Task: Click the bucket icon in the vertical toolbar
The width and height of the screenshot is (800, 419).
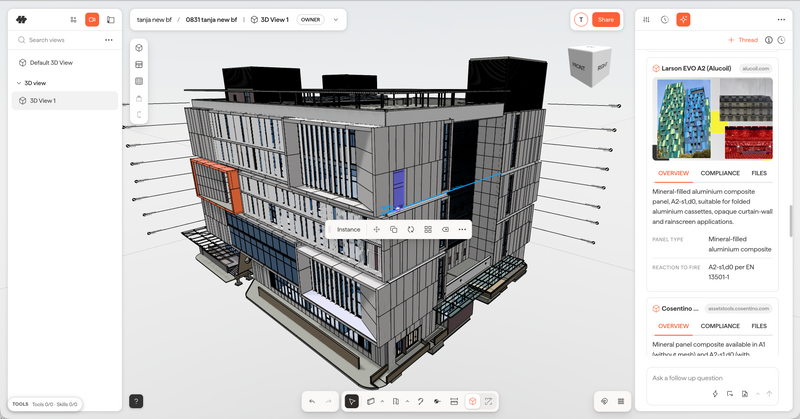Action: 139,98
